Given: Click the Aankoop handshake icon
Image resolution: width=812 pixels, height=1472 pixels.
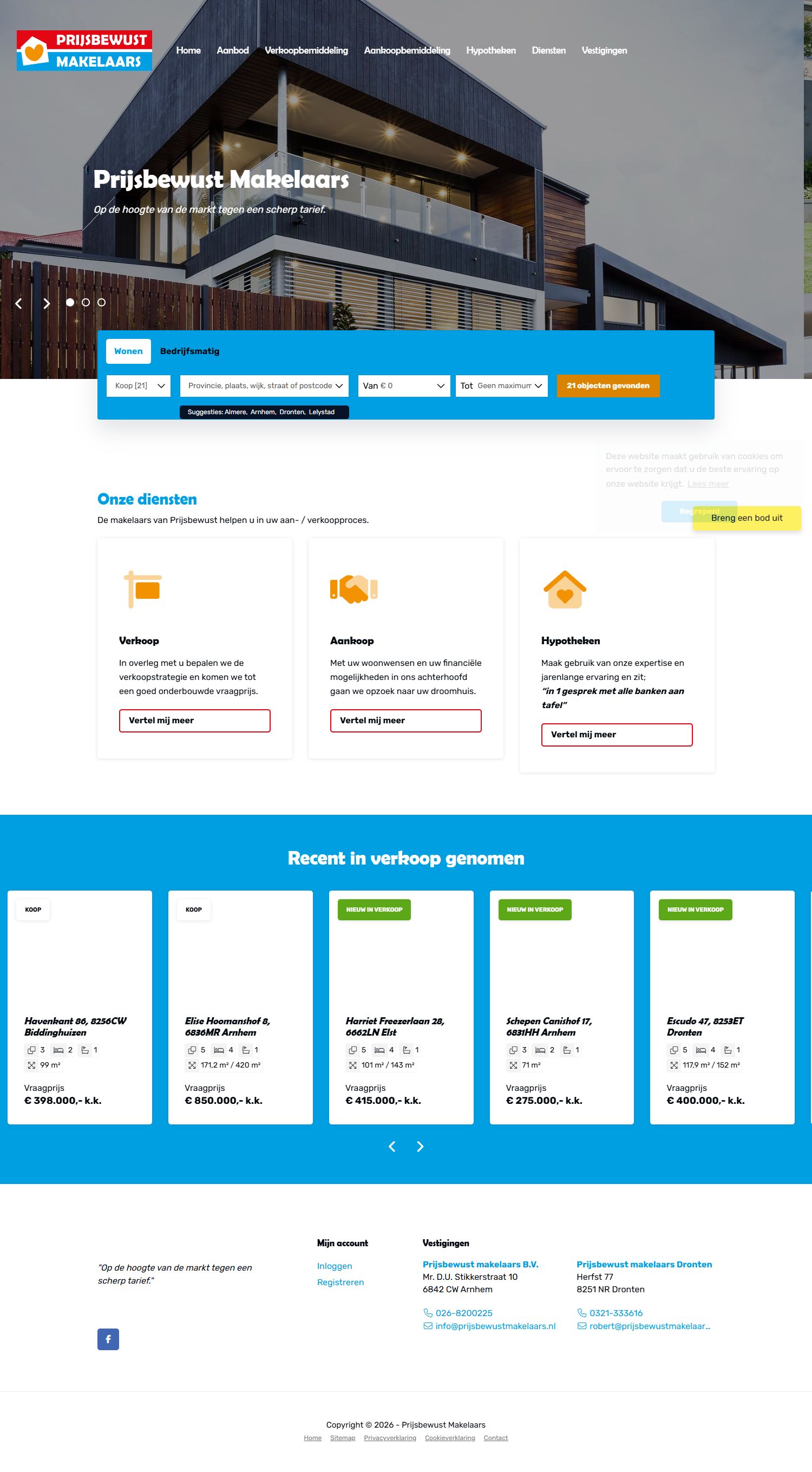Looking at the screenshot, I should pyautogui.click(x=353, y=589).
